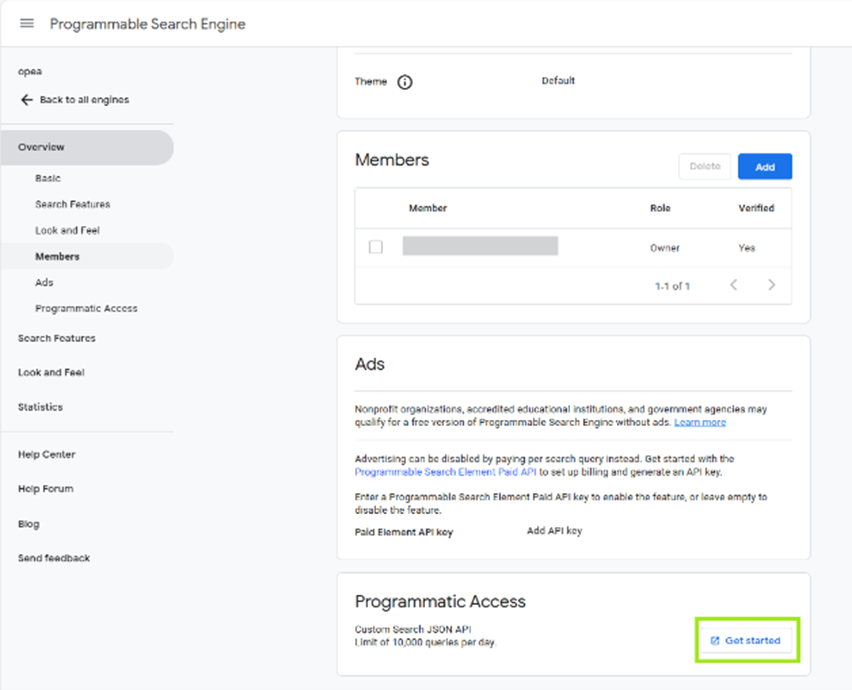Click Add API key field

click(554, 531)
